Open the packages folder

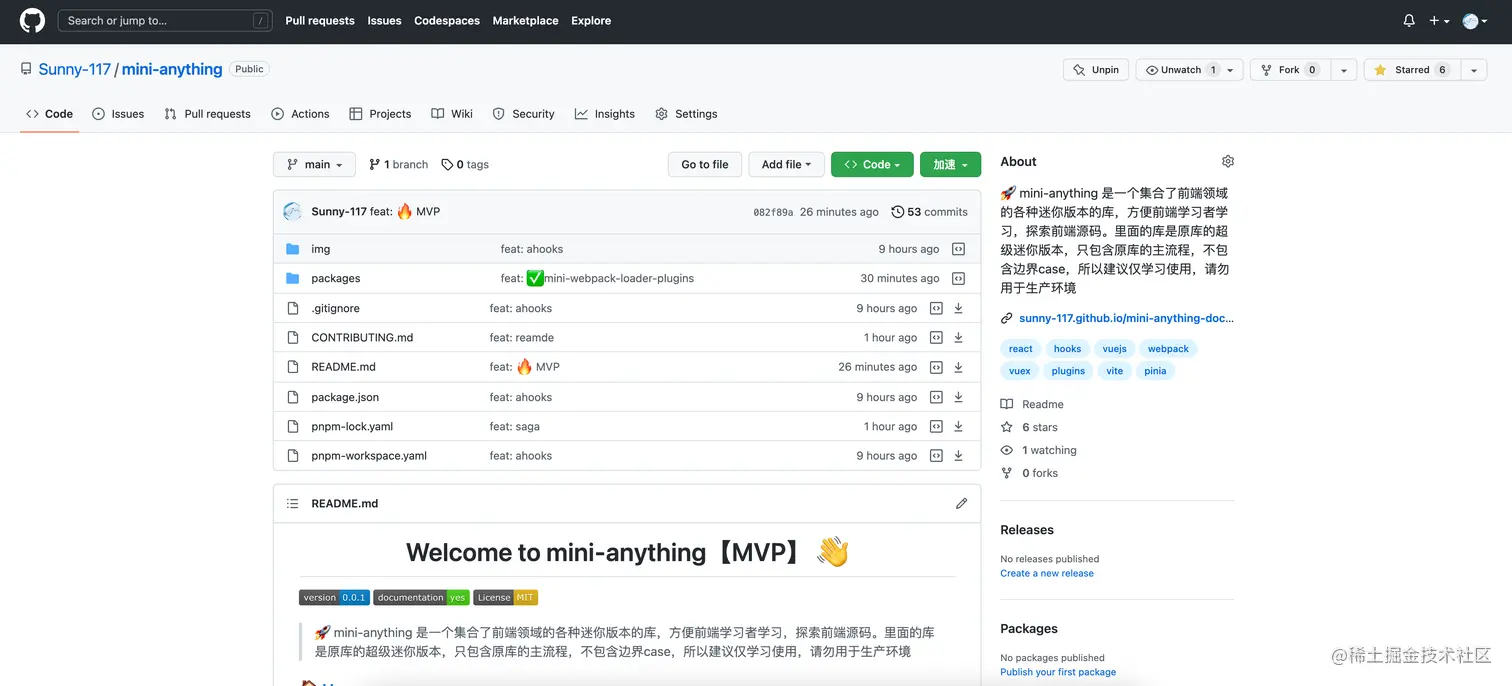pyautogui.click(x=335, y=279)
